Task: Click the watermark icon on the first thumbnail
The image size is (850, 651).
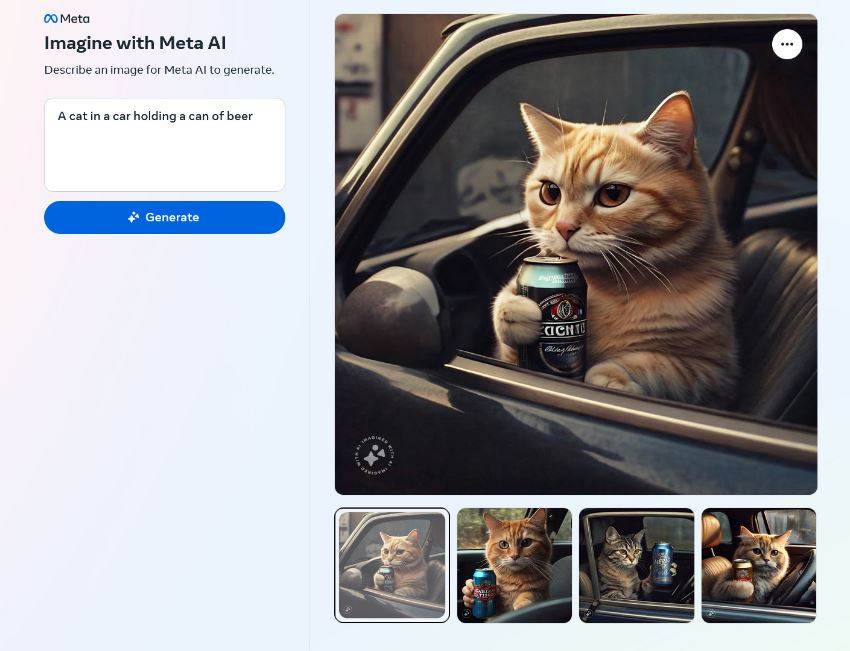Action: click(x=347, y=610)
